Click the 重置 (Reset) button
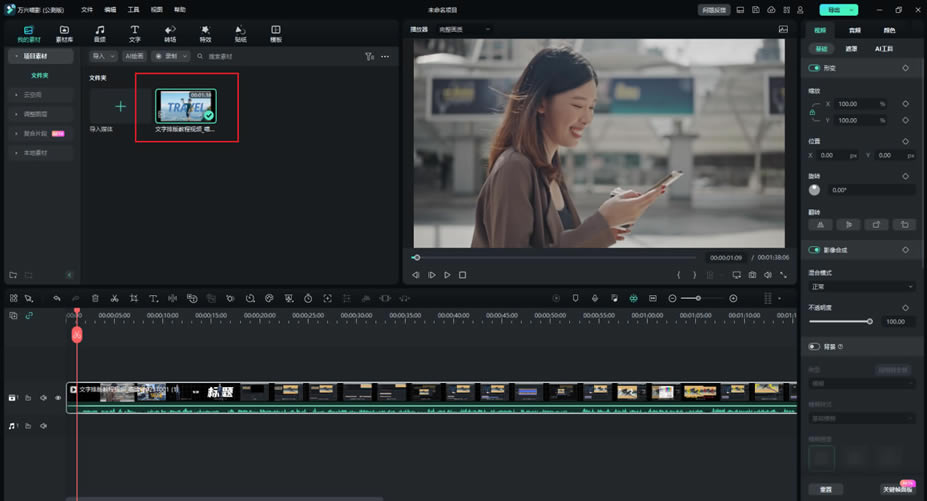 (x=826, y=489)
